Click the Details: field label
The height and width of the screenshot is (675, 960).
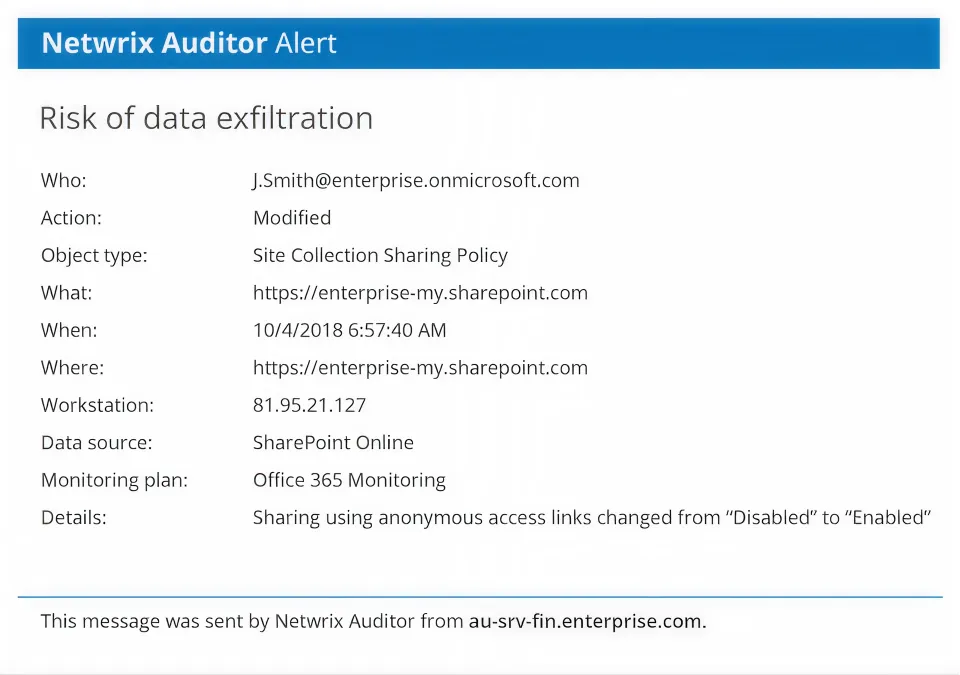tap(73, 518)
